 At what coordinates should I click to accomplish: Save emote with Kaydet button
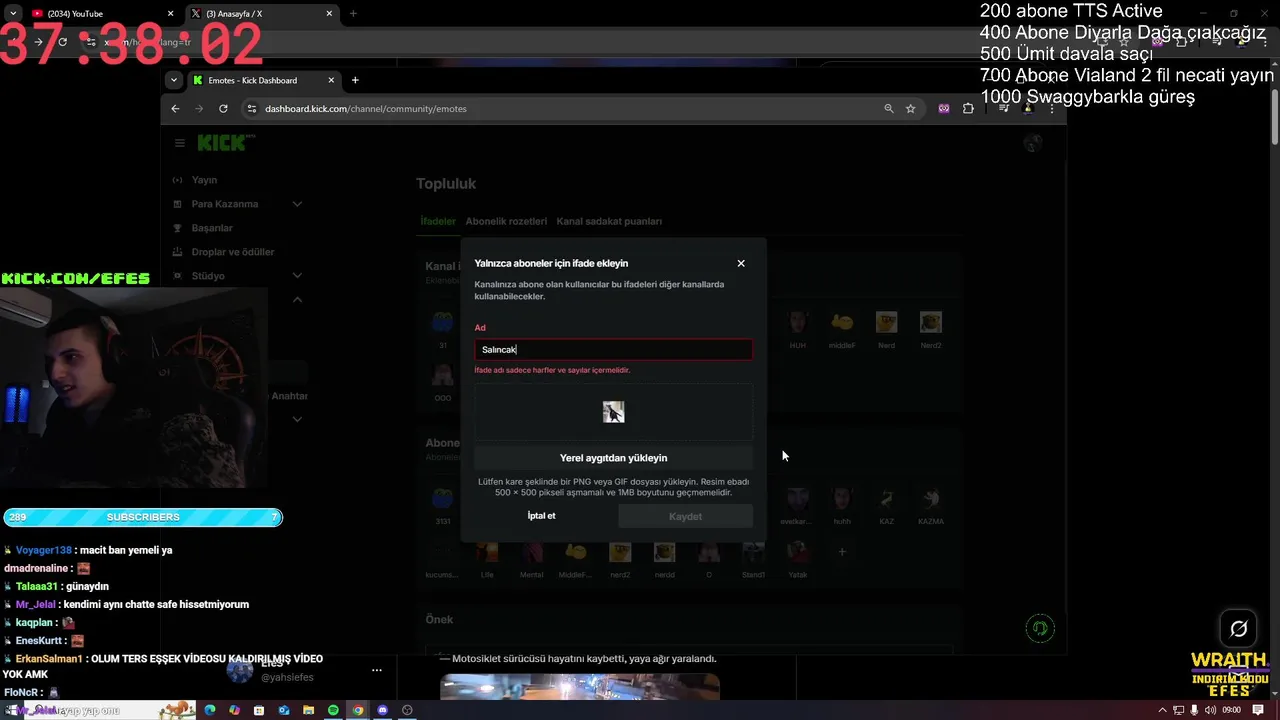pyautogui.click(x=685, y=516)
